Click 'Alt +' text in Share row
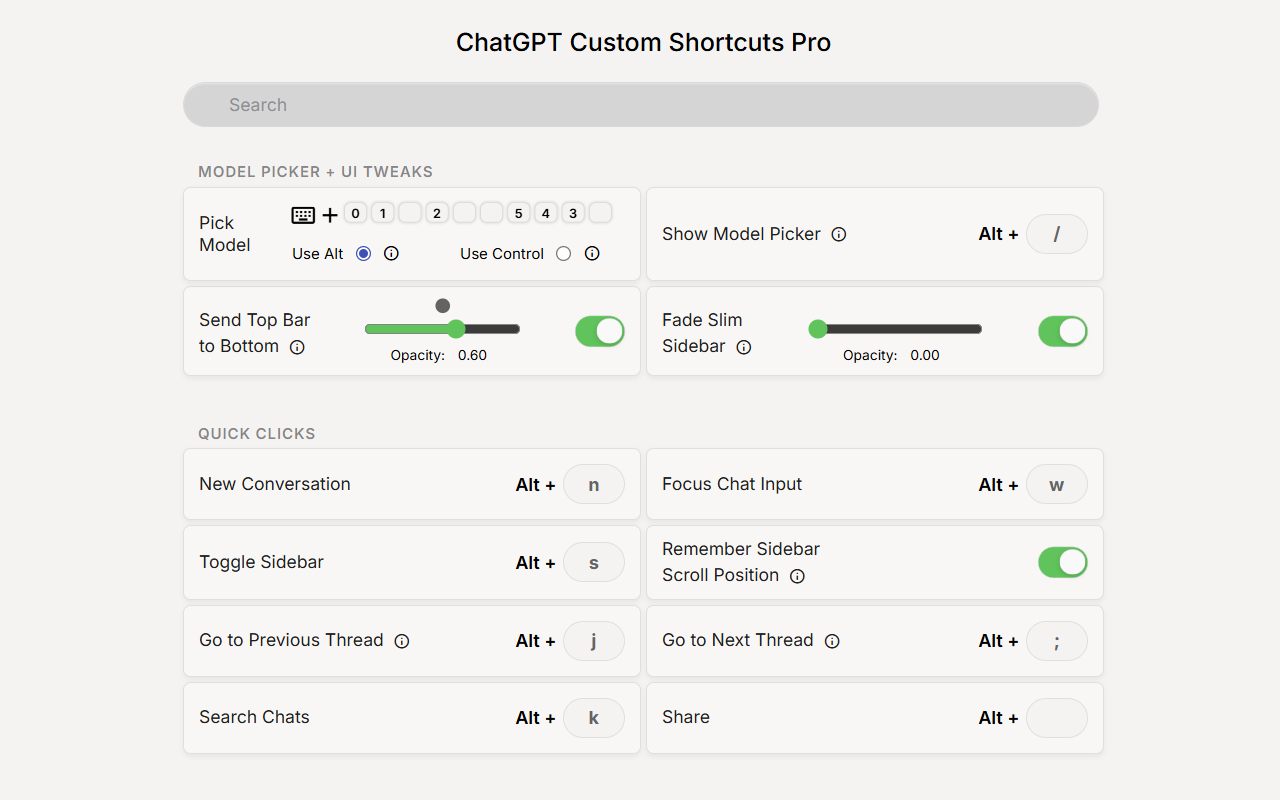This screenshot has height=800, width=1280. [x=998, y=718]
